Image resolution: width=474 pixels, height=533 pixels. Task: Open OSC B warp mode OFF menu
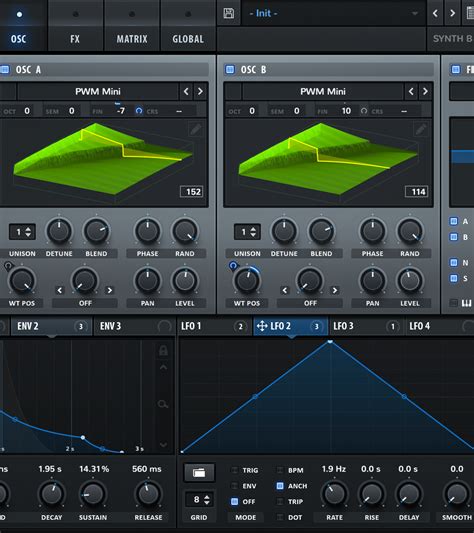[x=310, y=303]
